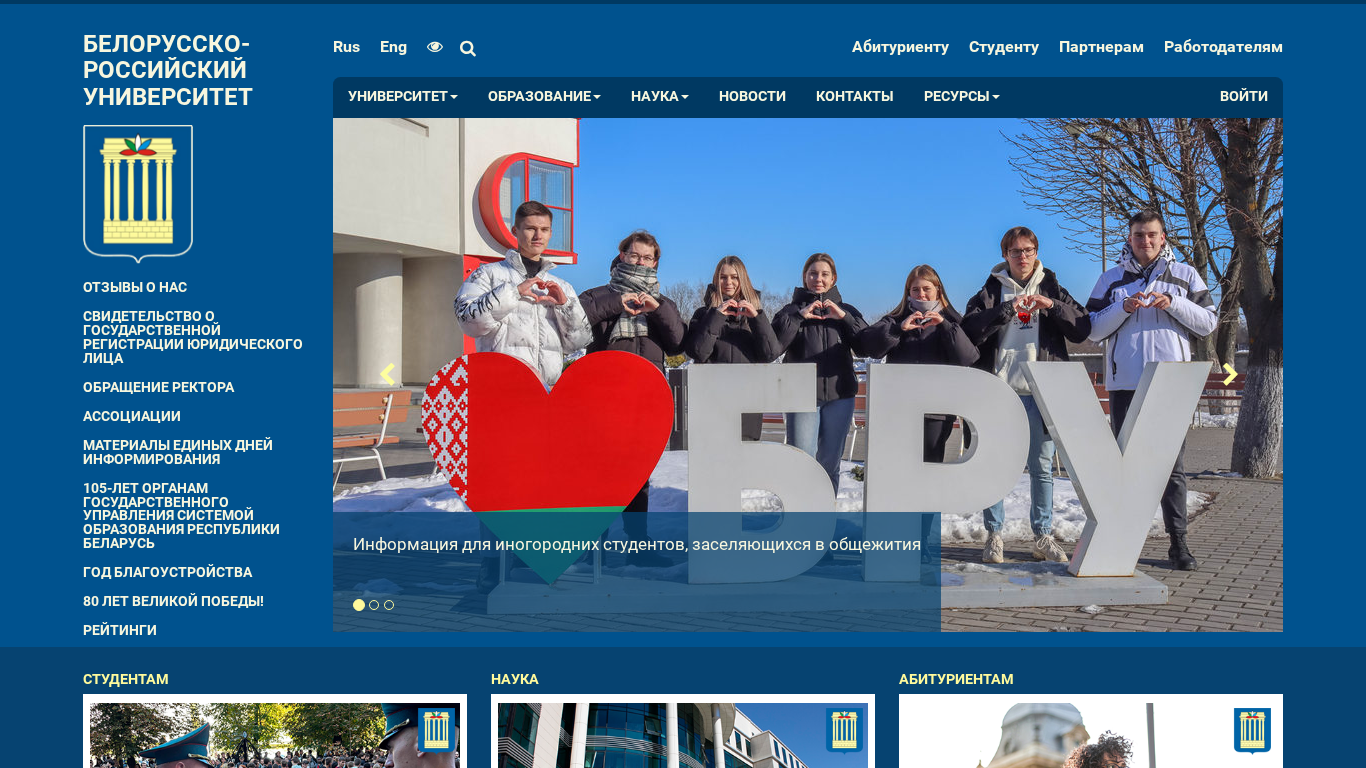The width and height of the screenshot is (1366, 768).
Task: Expand the Образование dropdown menu
Action: (544, 97)
